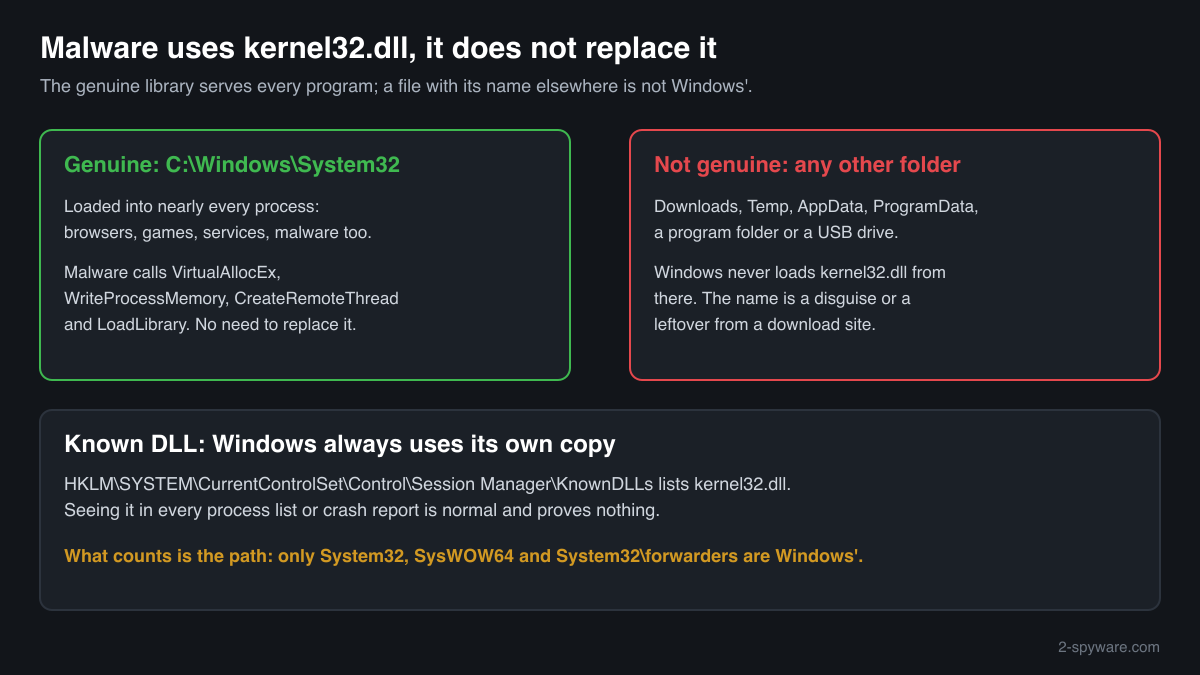Click the heading 'Known DLL: Windows always uses its own copy'
The image size is (1200, 675).
point(340,444)
